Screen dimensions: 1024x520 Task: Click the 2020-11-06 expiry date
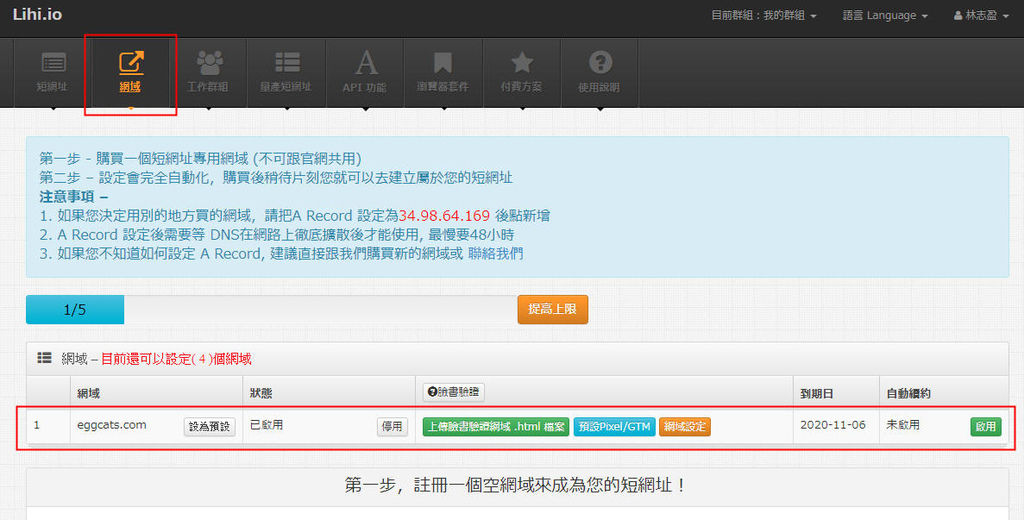[833, 425]
